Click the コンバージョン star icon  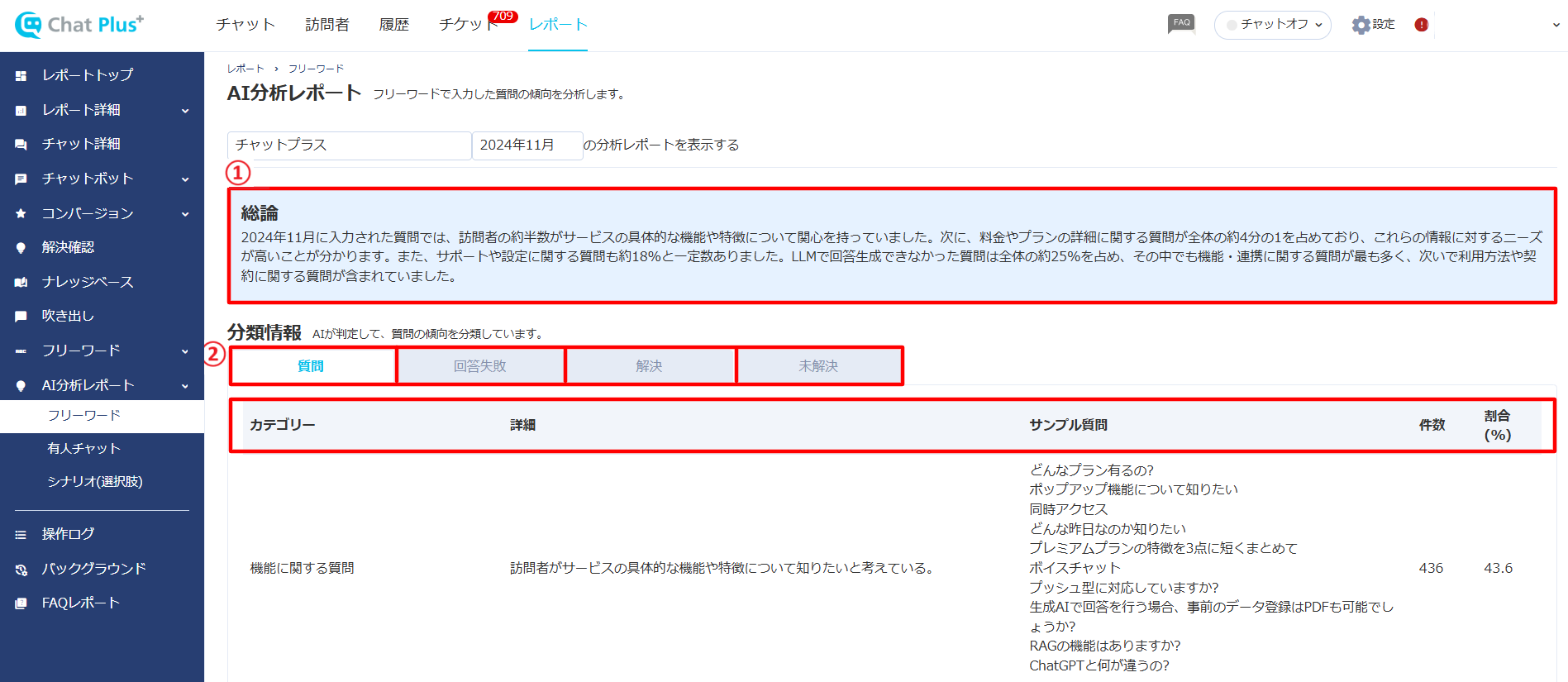tap(21, 213)
